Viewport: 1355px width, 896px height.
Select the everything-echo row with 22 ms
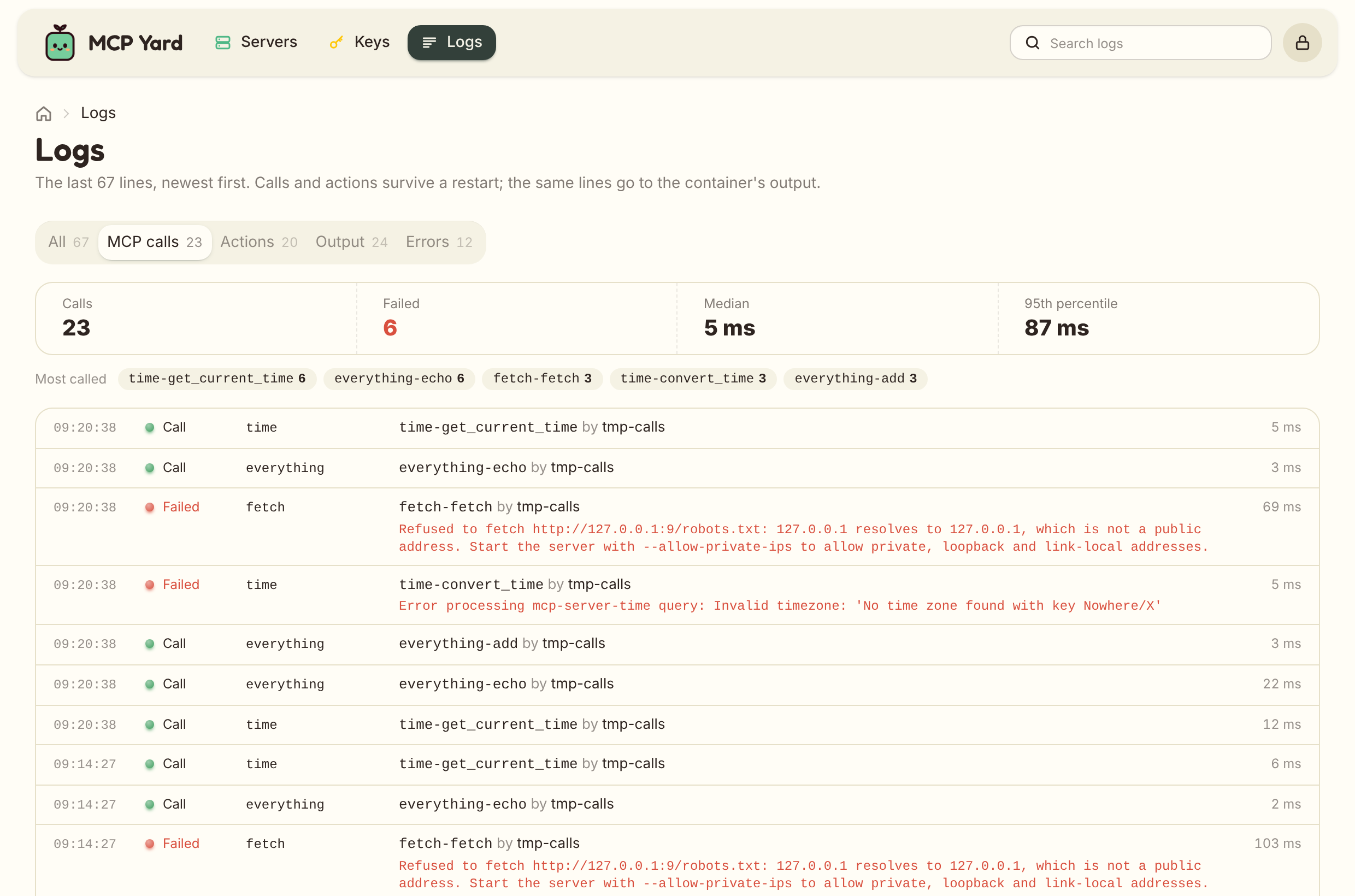[677, 685]
